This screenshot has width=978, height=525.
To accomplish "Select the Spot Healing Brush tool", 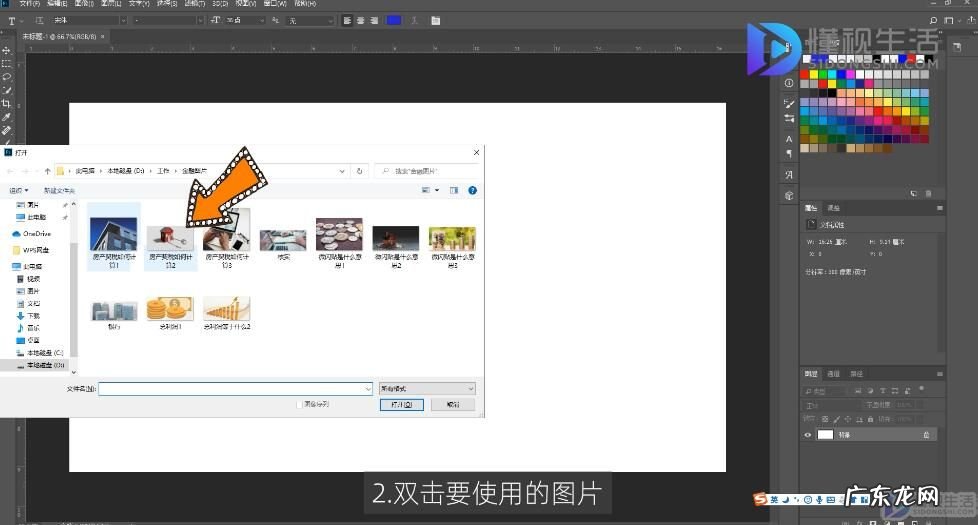I will pyautogui.click(x=6, y=130).
